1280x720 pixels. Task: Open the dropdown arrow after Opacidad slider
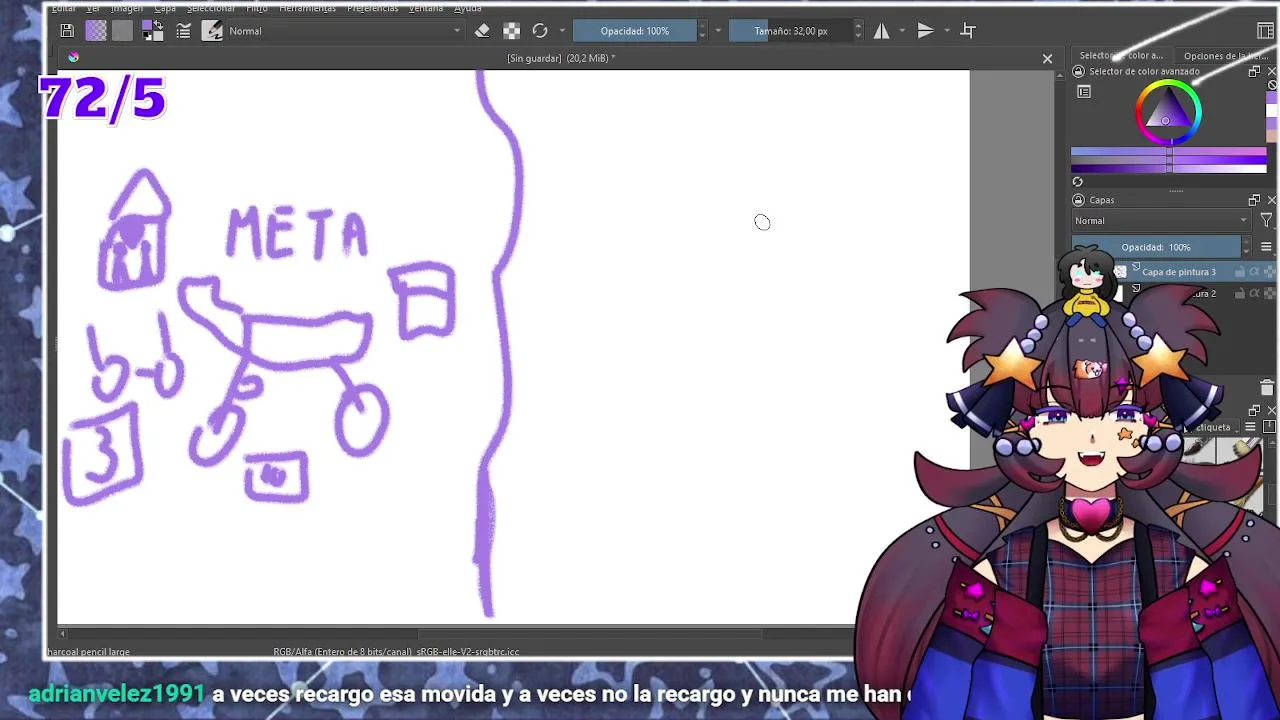coord(718,31)
